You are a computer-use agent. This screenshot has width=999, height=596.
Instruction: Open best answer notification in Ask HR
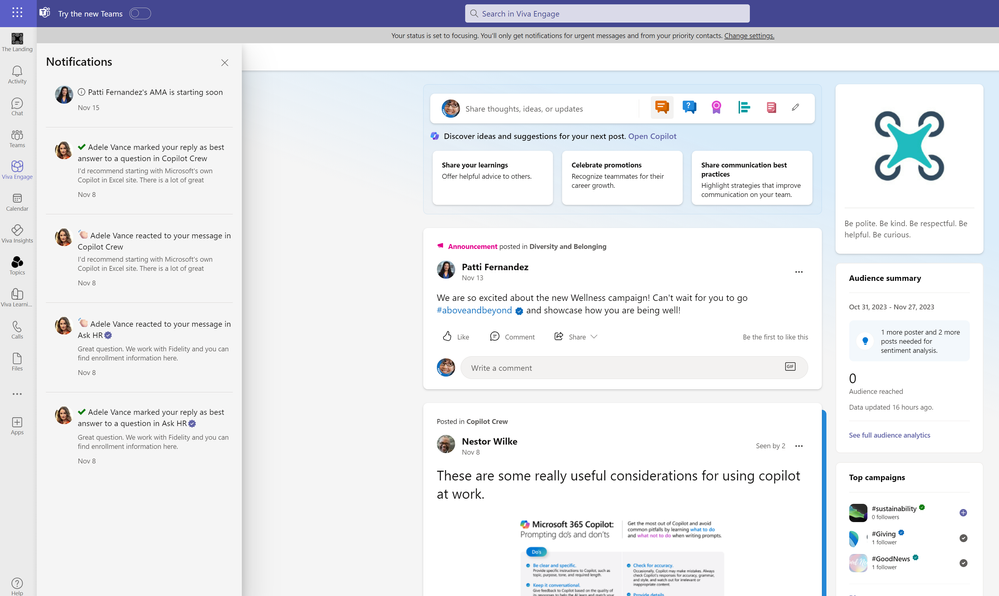coord(140,436)
